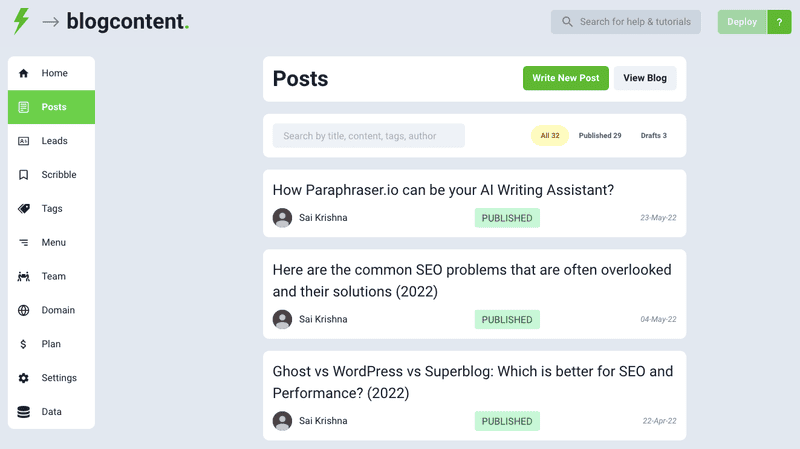Filter posts by Published 29
The height and width of the screenshot is (449, 800).
coord(600,135)
